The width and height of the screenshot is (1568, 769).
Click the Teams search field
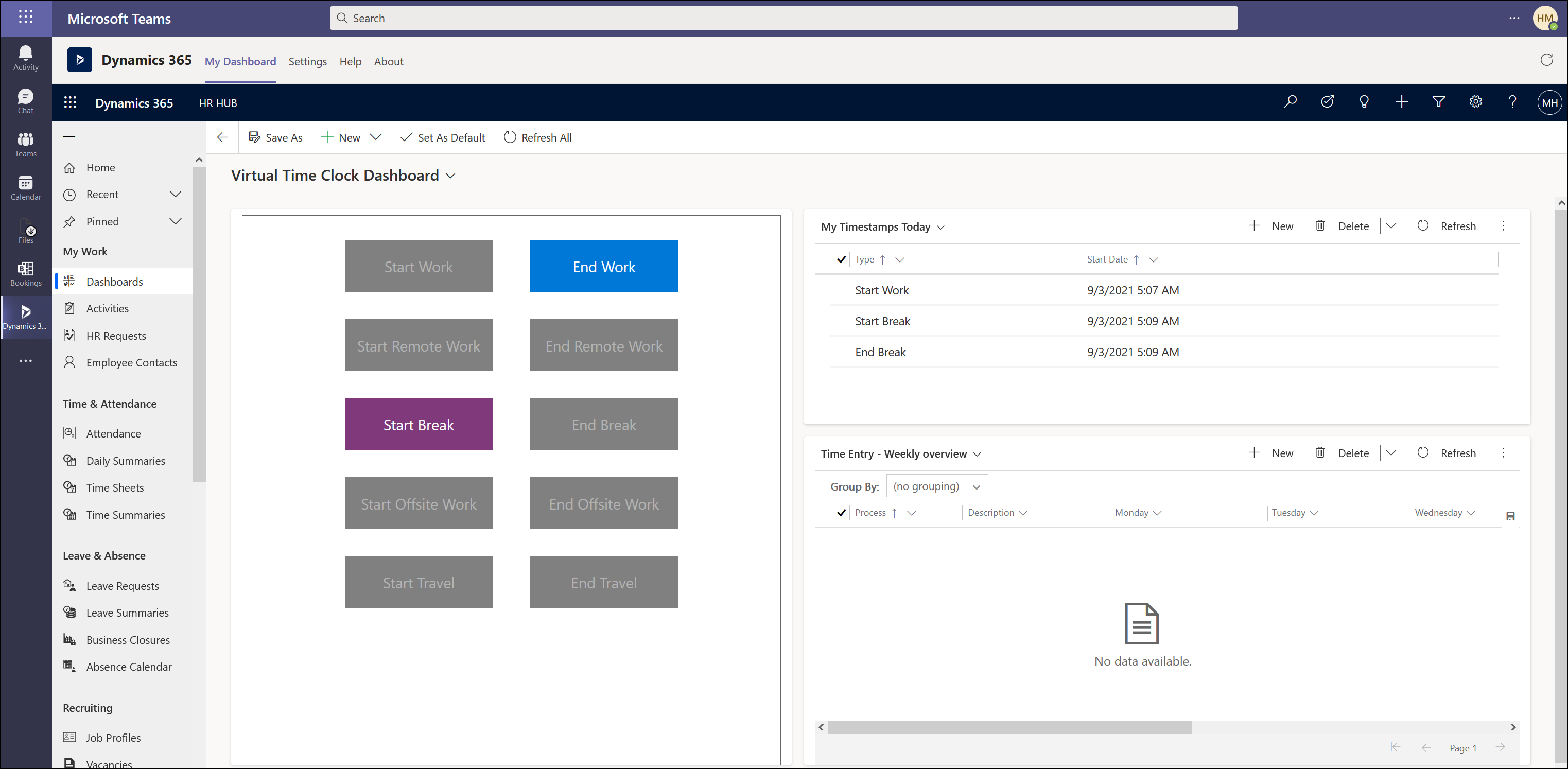click(x=783, y=18)
